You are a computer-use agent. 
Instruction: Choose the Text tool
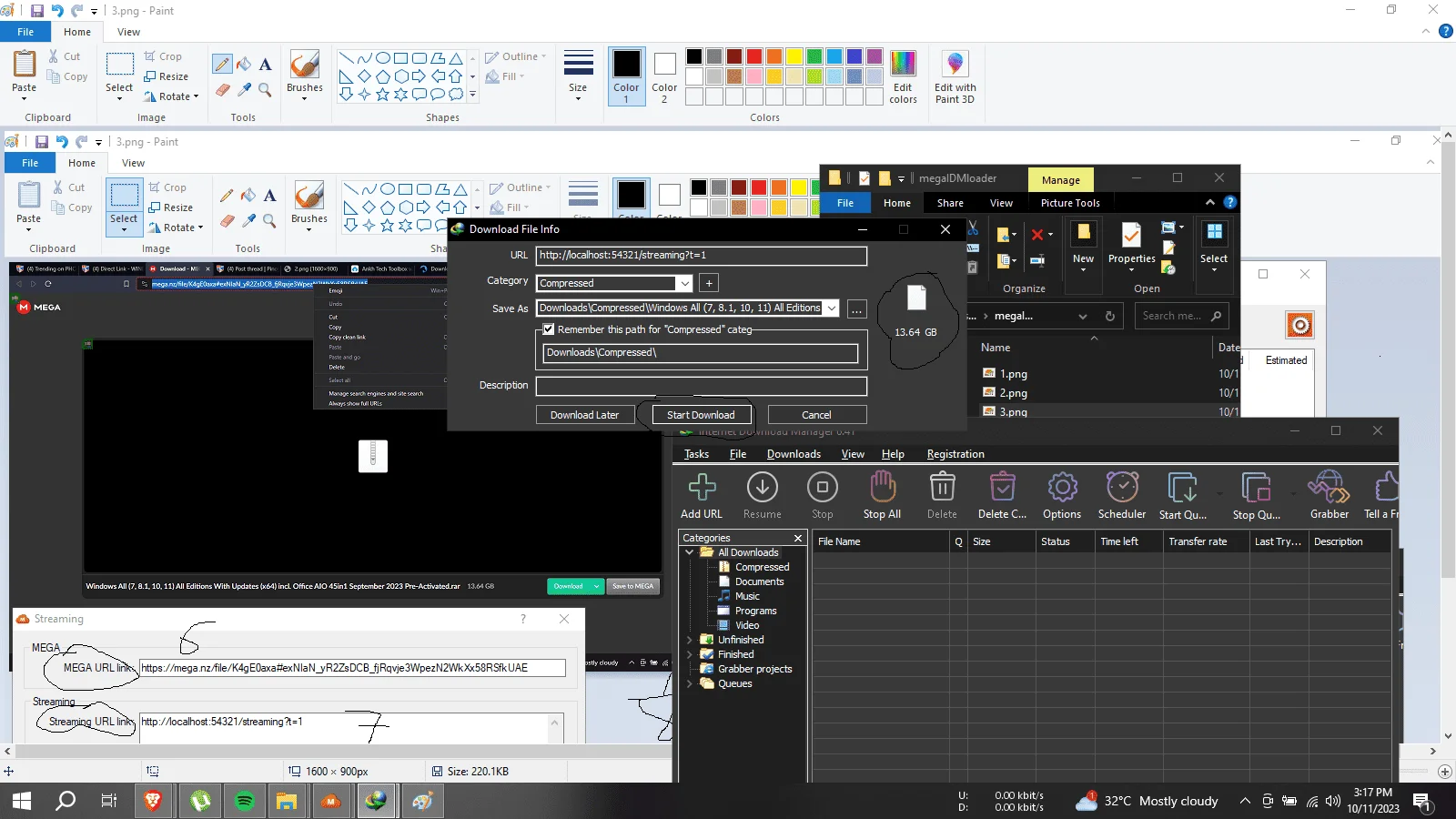[x=265, y=64]
